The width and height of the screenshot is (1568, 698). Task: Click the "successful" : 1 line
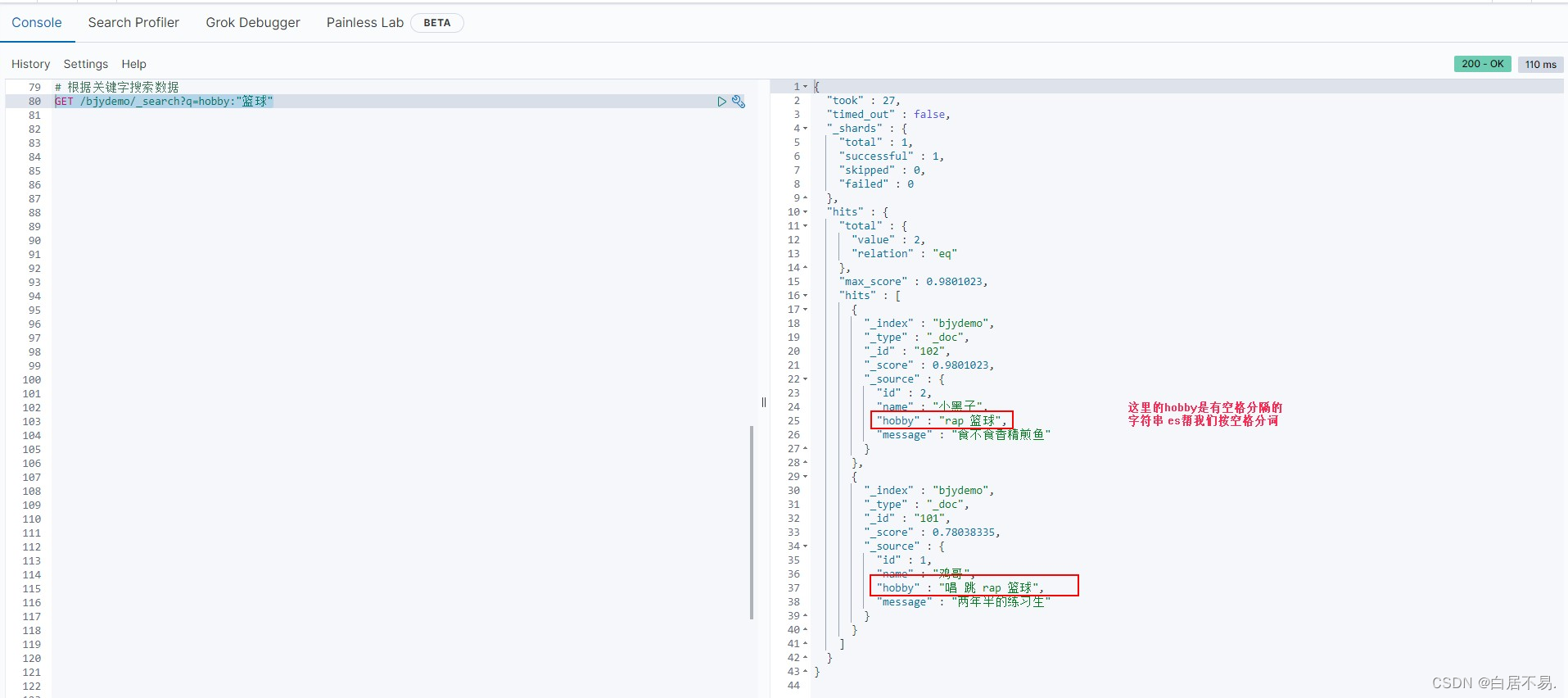892,156
